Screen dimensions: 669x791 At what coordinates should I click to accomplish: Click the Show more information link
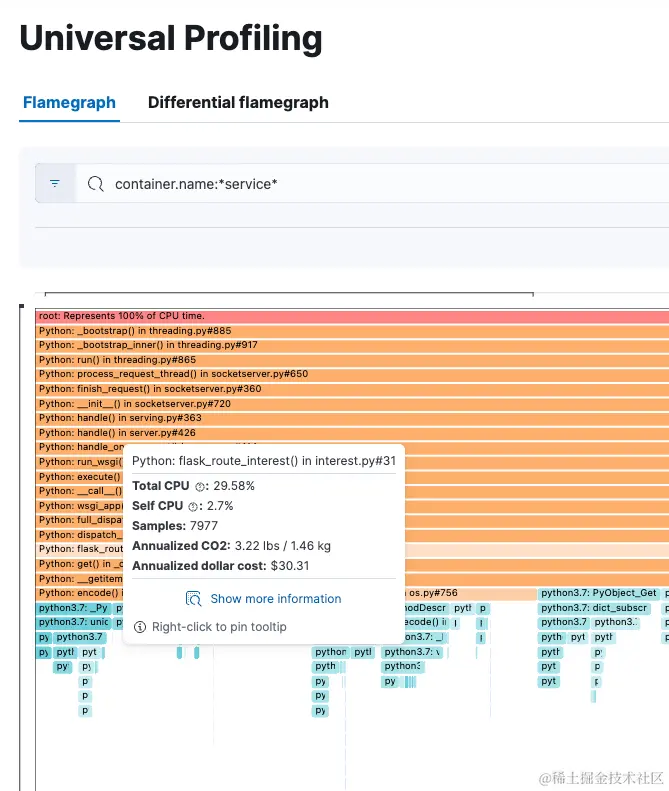(x=275, y=599)
